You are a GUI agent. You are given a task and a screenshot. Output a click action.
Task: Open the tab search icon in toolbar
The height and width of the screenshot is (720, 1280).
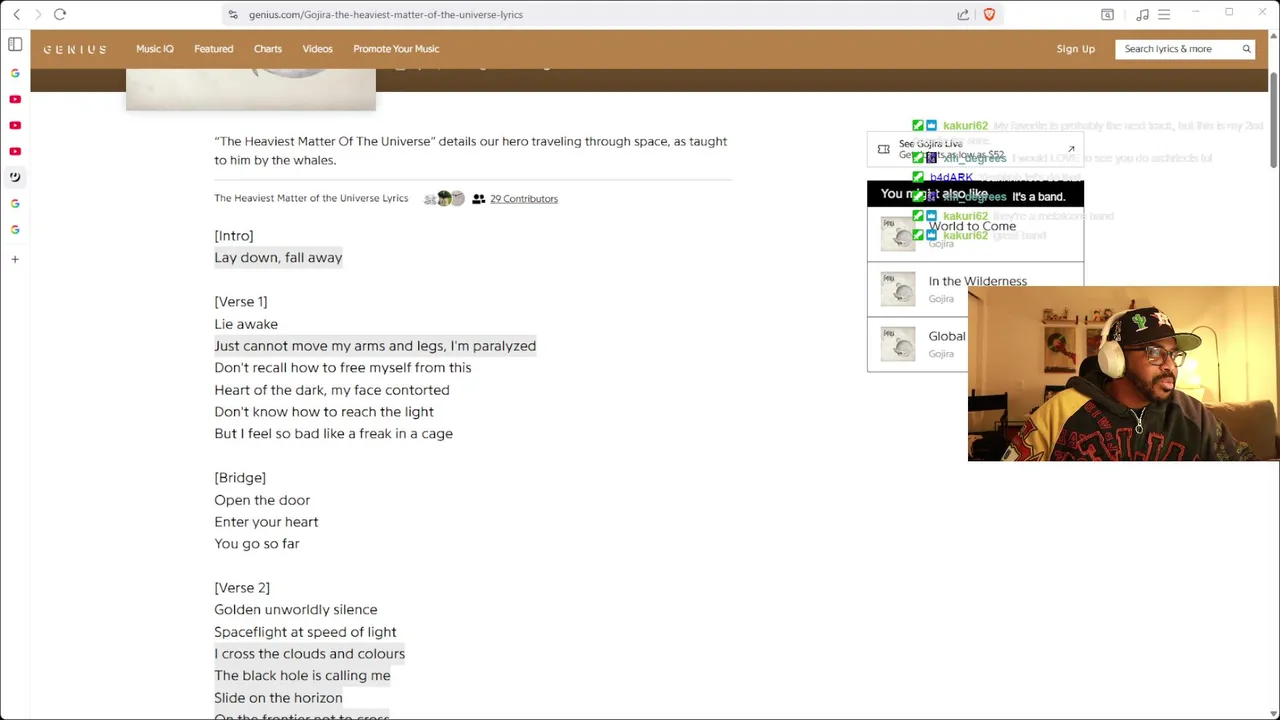[x=1107, y=14]
